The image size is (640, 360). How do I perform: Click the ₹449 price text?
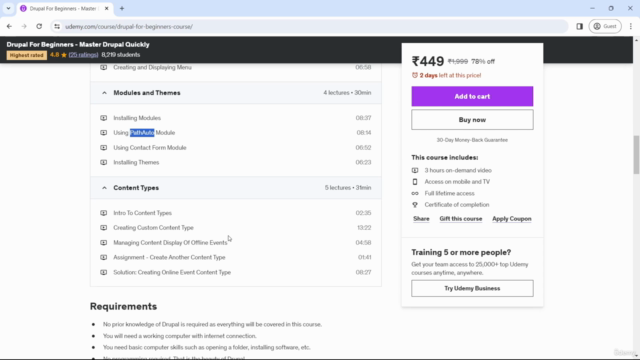pos(428,62)
